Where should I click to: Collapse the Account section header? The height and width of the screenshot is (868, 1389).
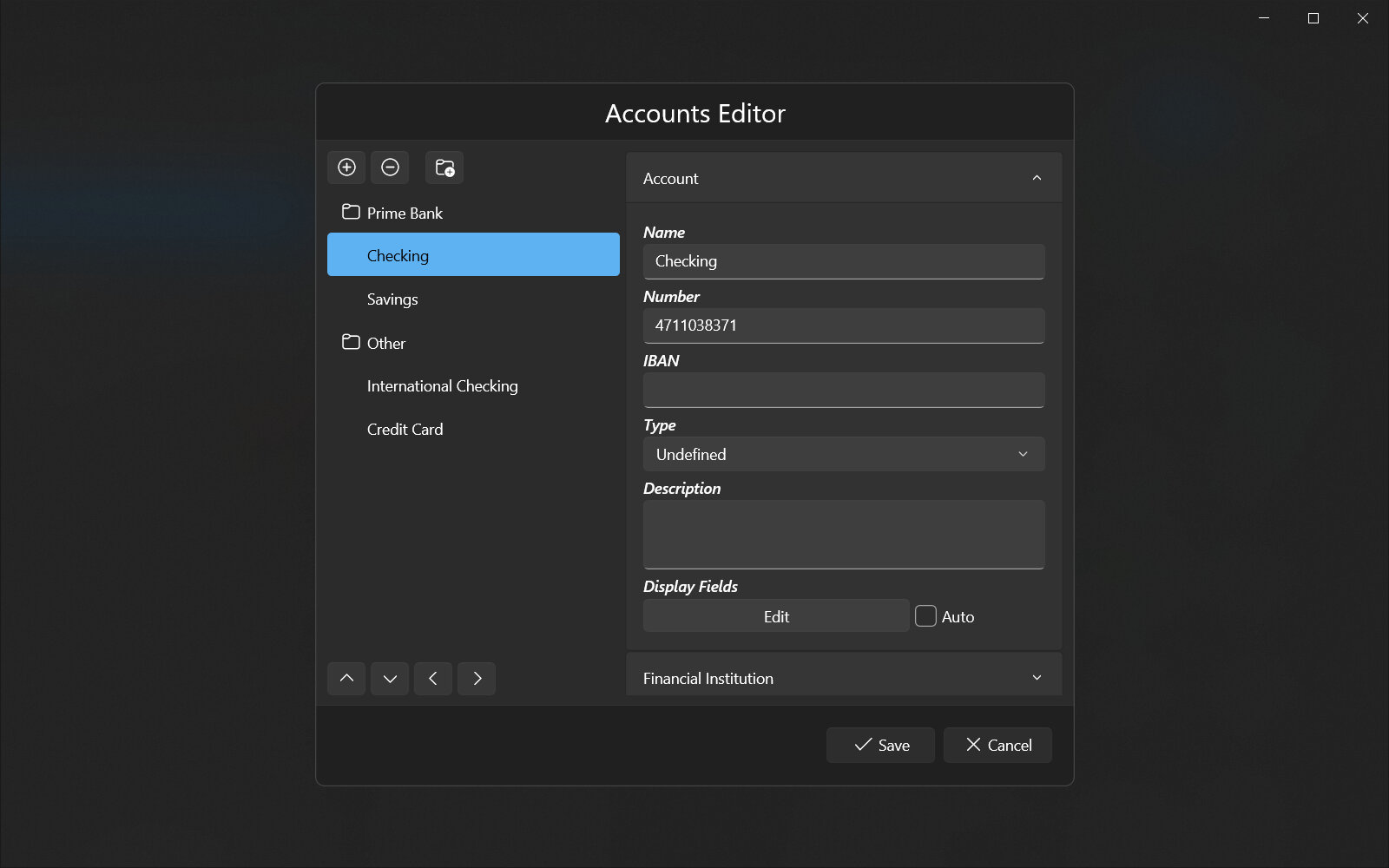(844, 178)
